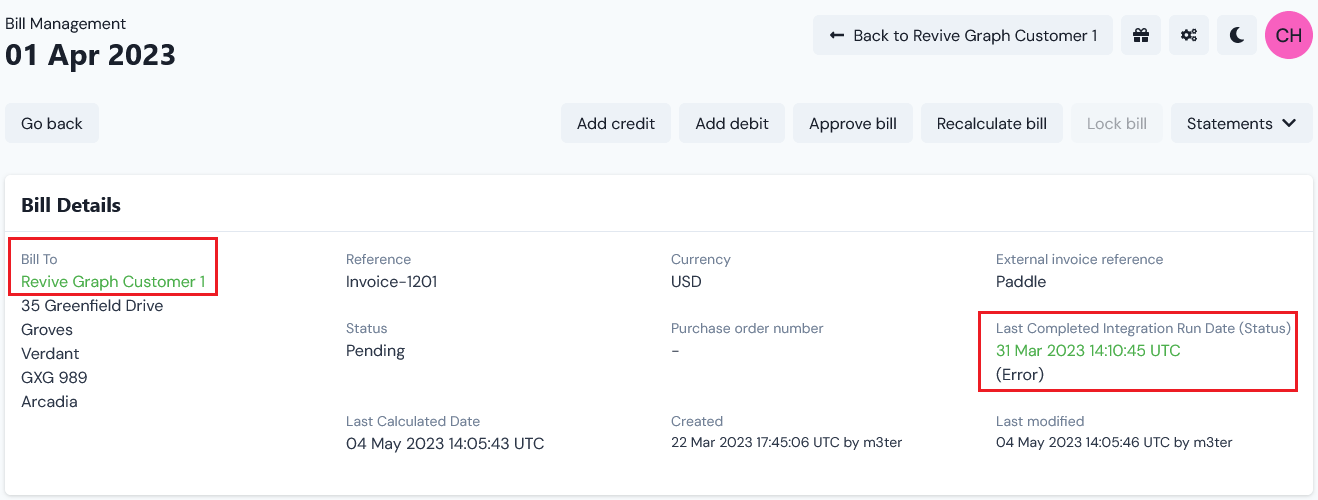Click the Lock bill button
The height and width of the screenshot is (500, 1318).
pyautogui.click(x=1117, y=123)
